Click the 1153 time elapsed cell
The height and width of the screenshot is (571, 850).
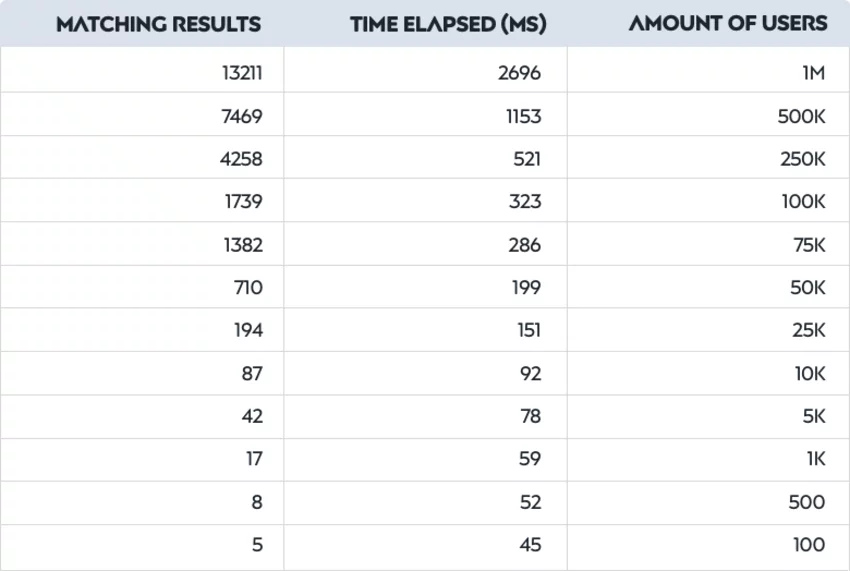click(x=426, y=114)
